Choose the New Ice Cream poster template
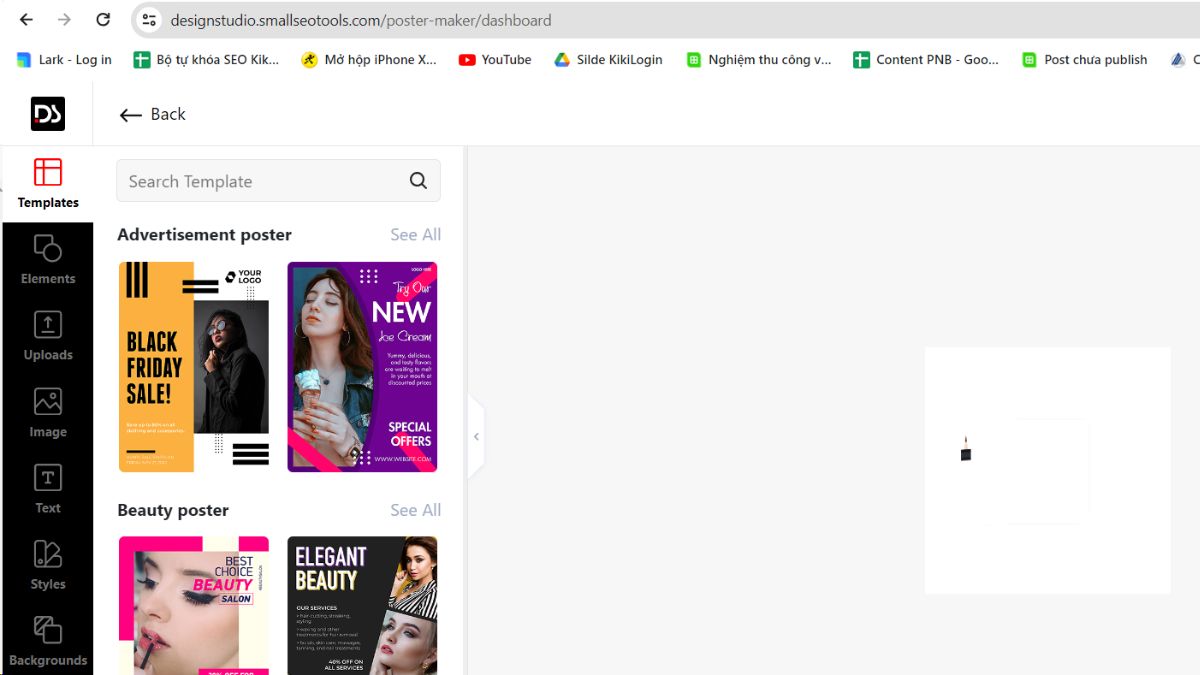Screen dimensions: 1200x675 tap(362, 367)
